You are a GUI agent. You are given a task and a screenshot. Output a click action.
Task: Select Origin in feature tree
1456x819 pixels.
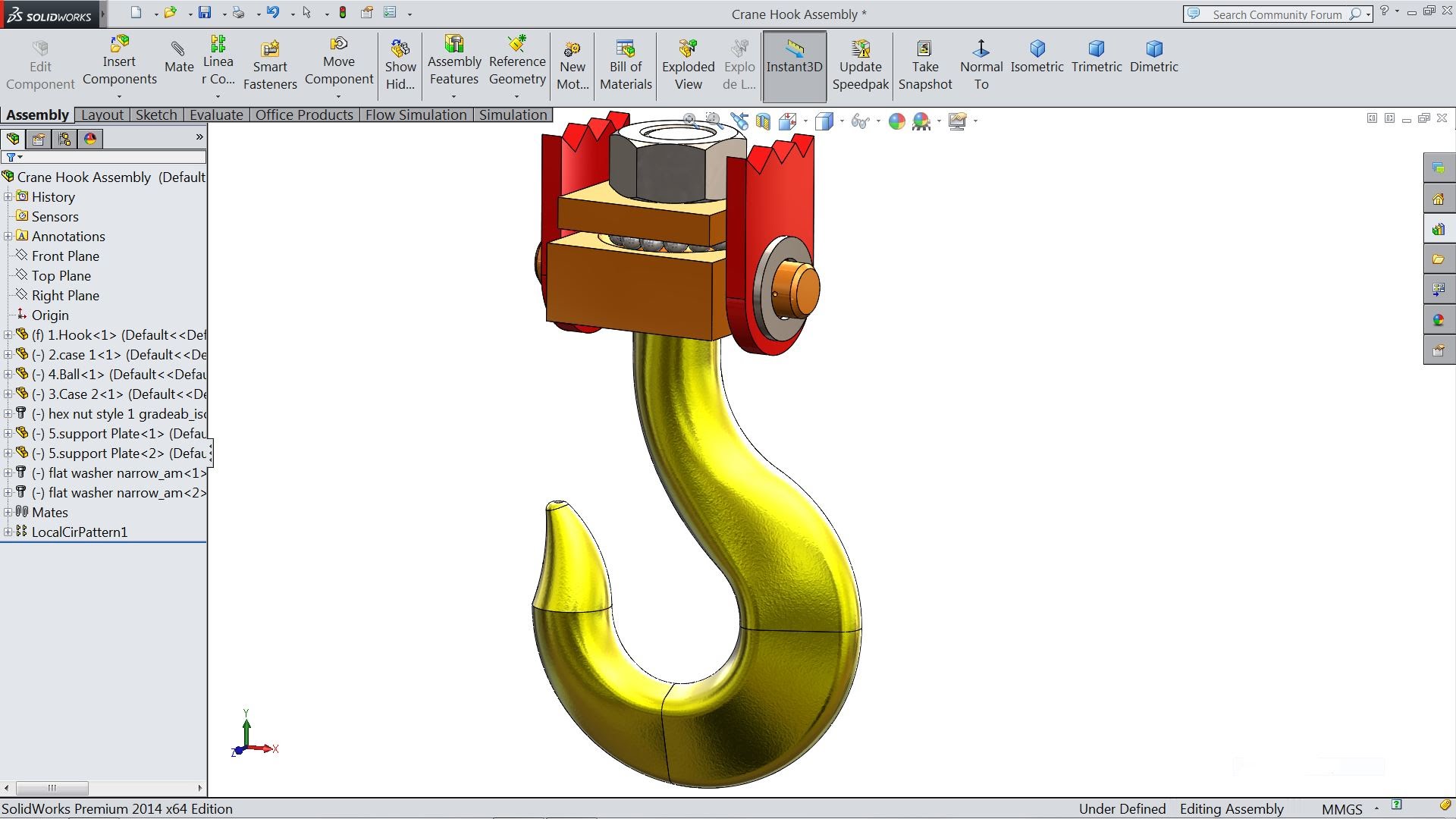[x=50, y=315]
